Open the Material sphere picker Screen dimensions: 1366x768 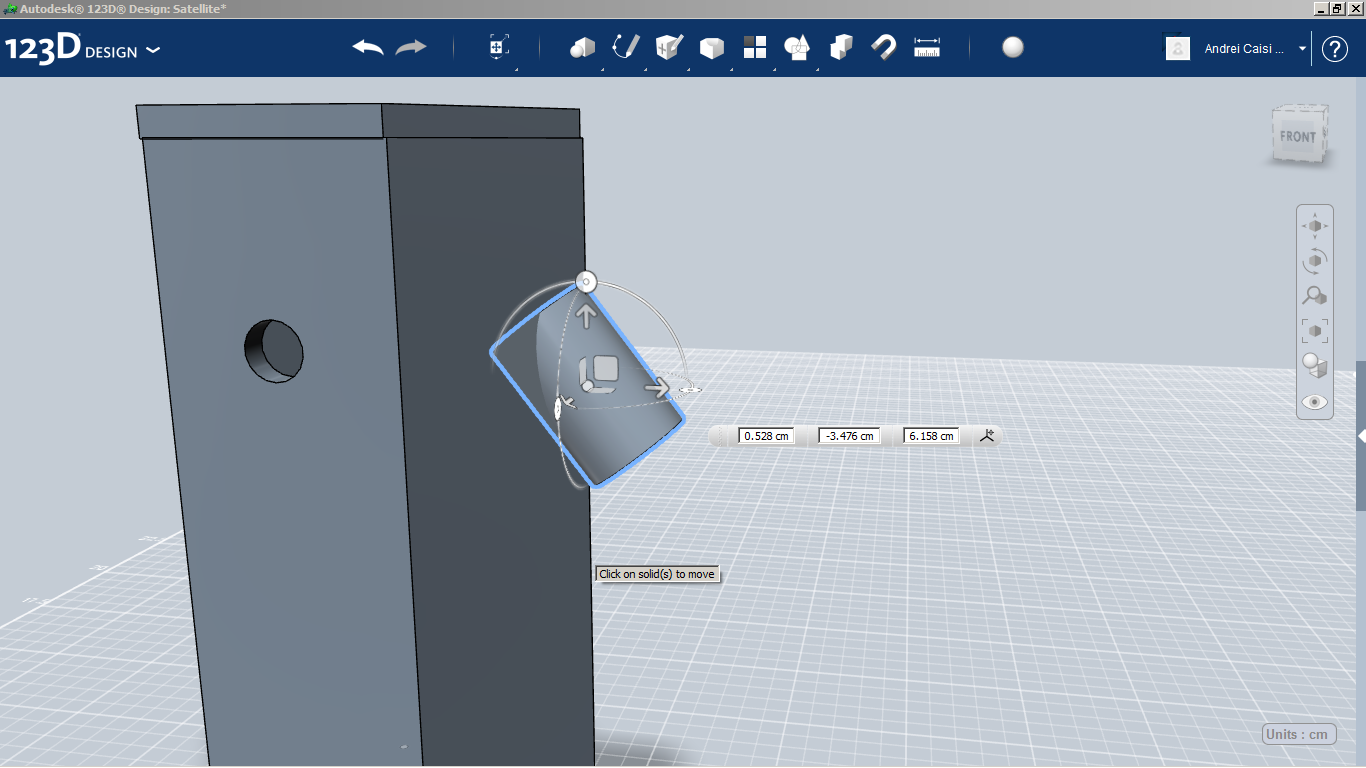click(1013, 47)
